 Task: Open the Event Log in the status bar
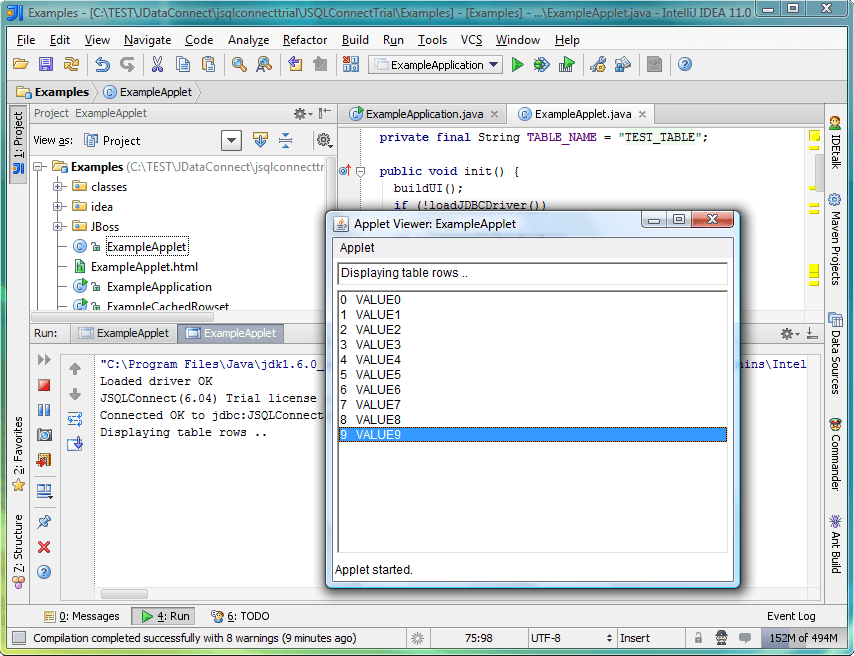coord(790,616)
